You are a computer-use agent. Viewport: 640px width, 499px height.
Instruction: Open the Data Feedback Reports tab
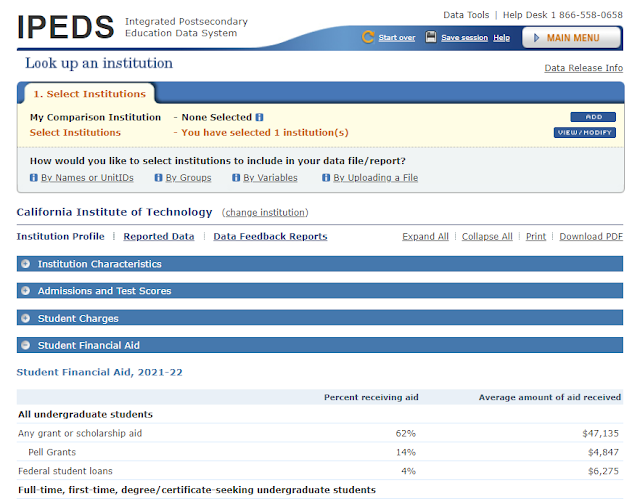(270, 237)
